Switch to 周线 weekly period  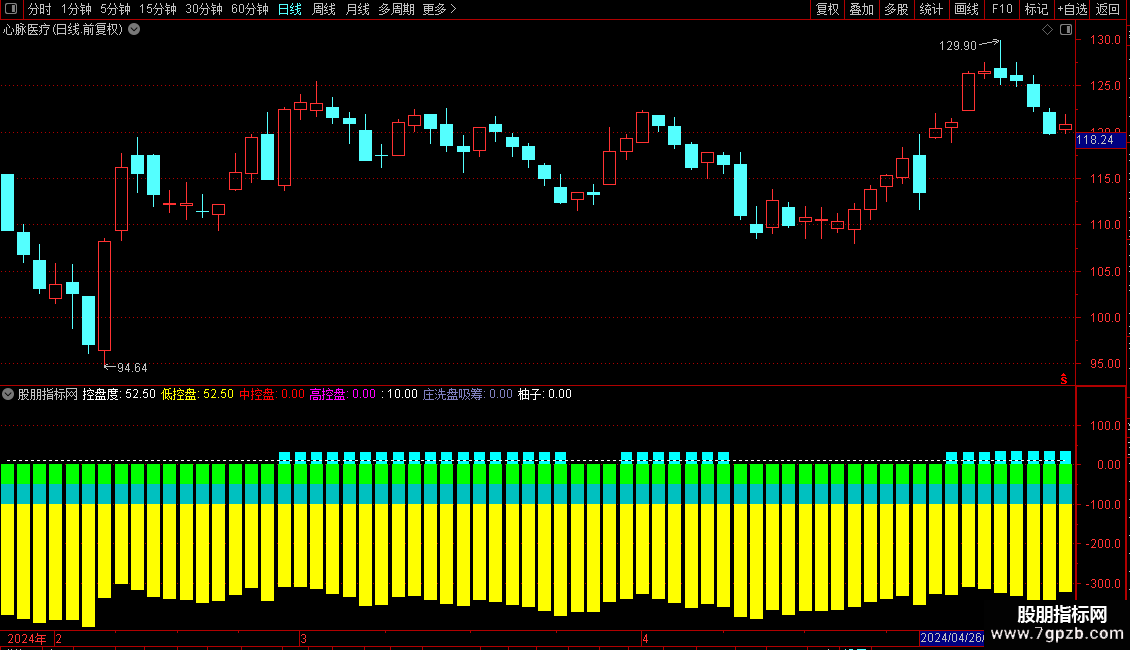(x=324, y=9)
